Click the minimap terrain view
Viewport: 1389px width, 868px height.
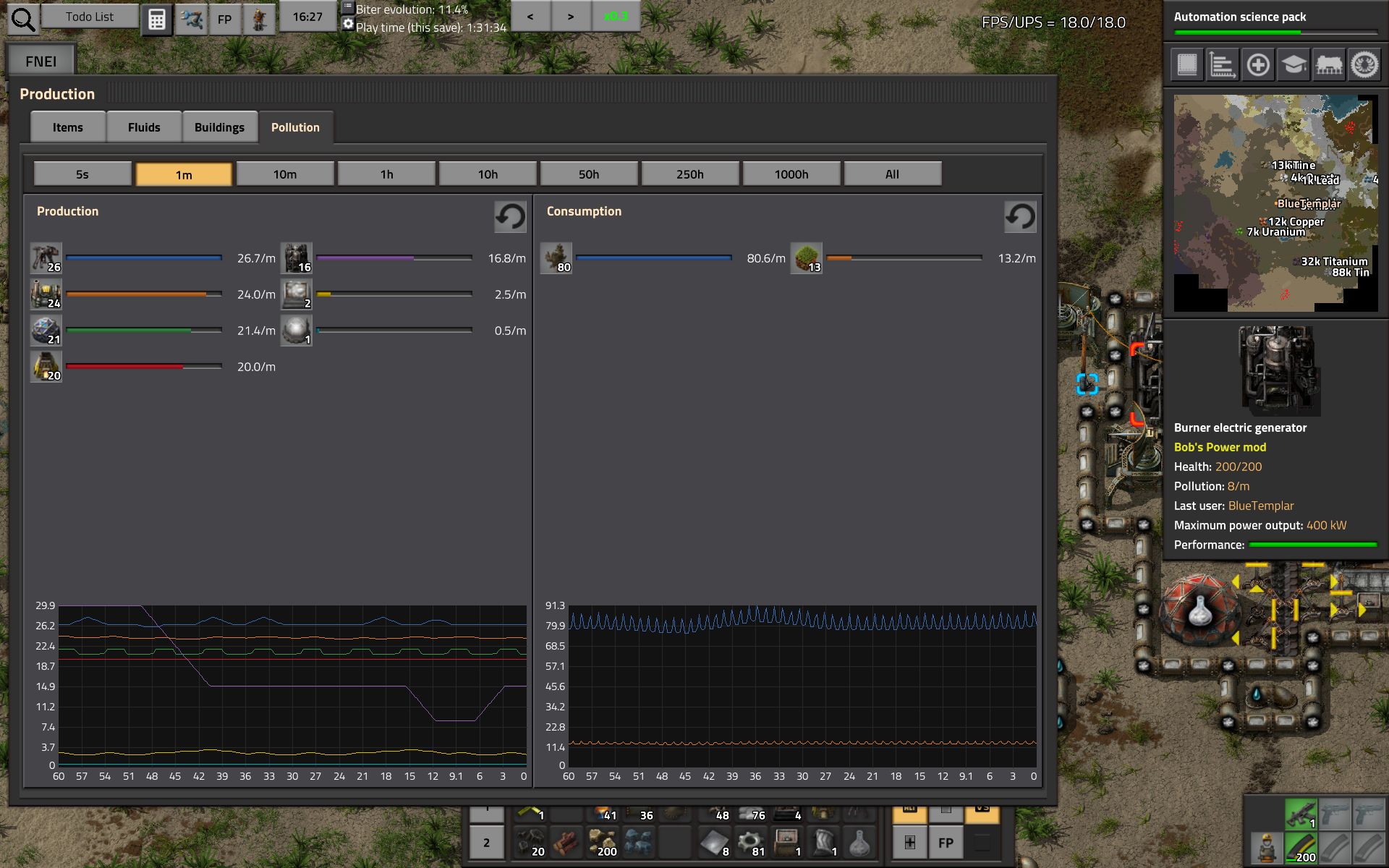pos(1275,203)
